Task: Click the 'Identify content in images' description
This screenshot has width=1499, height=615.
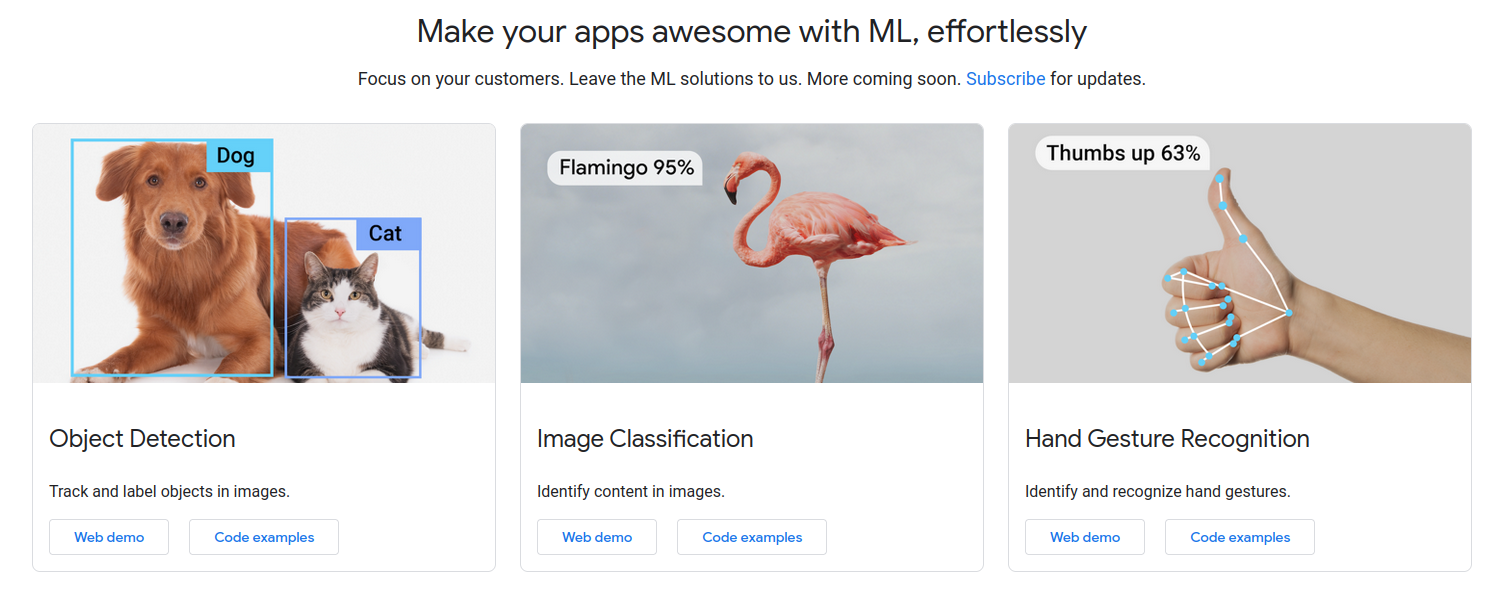Action: [631, 492]
